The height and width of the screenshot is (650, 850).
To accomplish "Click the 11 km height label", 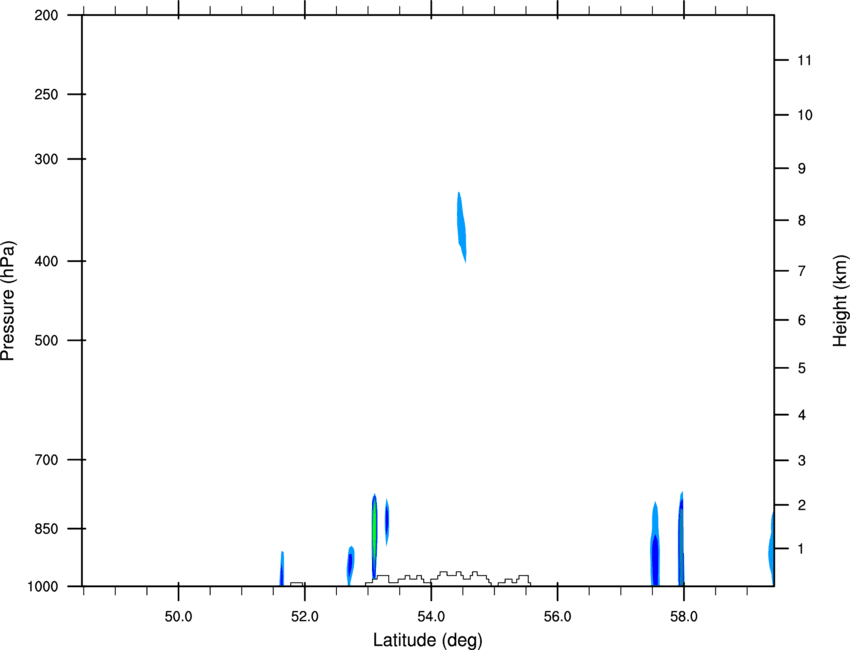I will (x=804, y=60).
